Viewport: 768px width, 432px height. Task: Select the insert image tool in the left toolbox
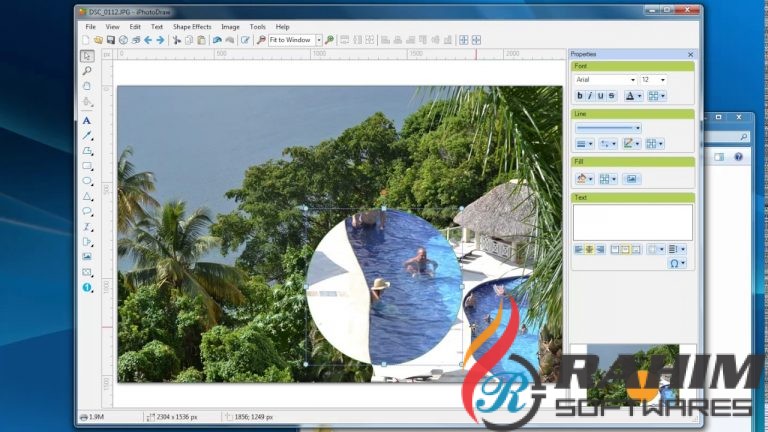click(x=87, y=257)
